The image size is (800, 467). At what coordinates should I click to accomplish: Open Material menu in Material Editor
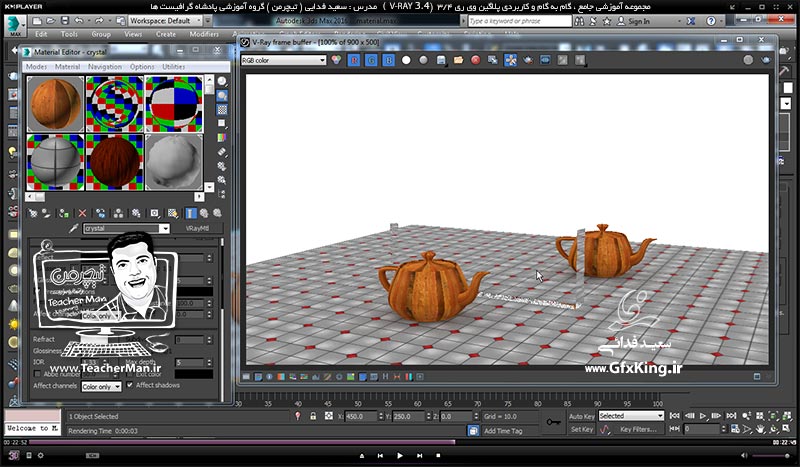pos(67,66)
